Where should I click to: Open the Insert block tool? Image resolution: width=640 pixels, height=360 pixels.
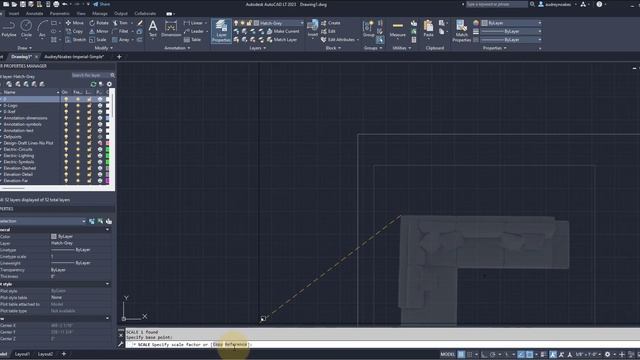point(313,29)
